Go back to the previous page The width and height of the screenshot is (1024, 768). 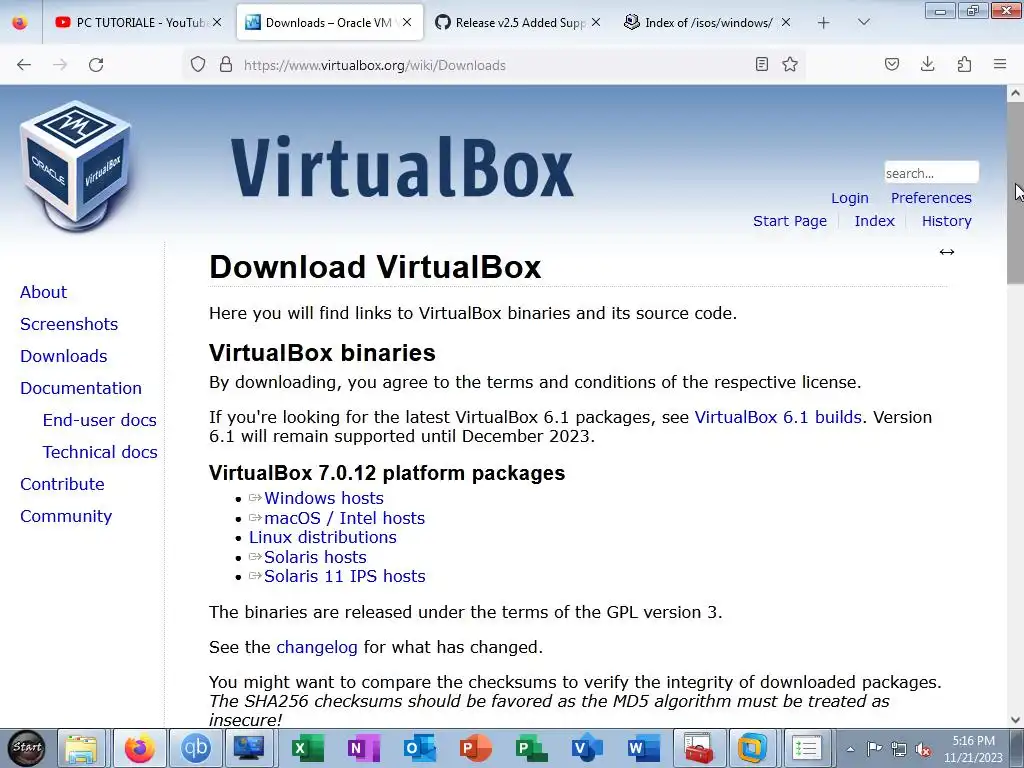click(24, 65)
